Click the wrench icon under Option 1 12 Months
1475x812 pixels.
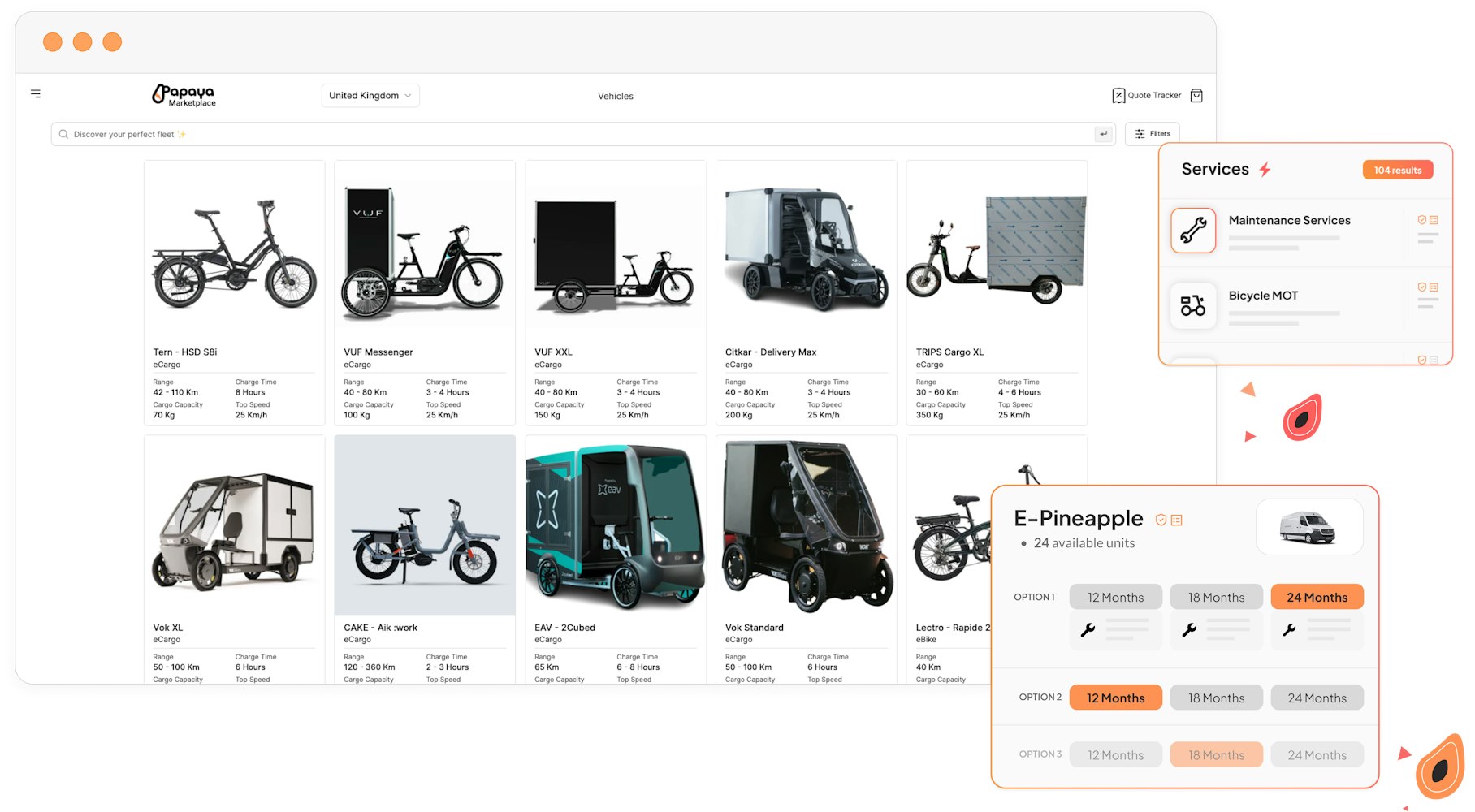pos(1088,629)
